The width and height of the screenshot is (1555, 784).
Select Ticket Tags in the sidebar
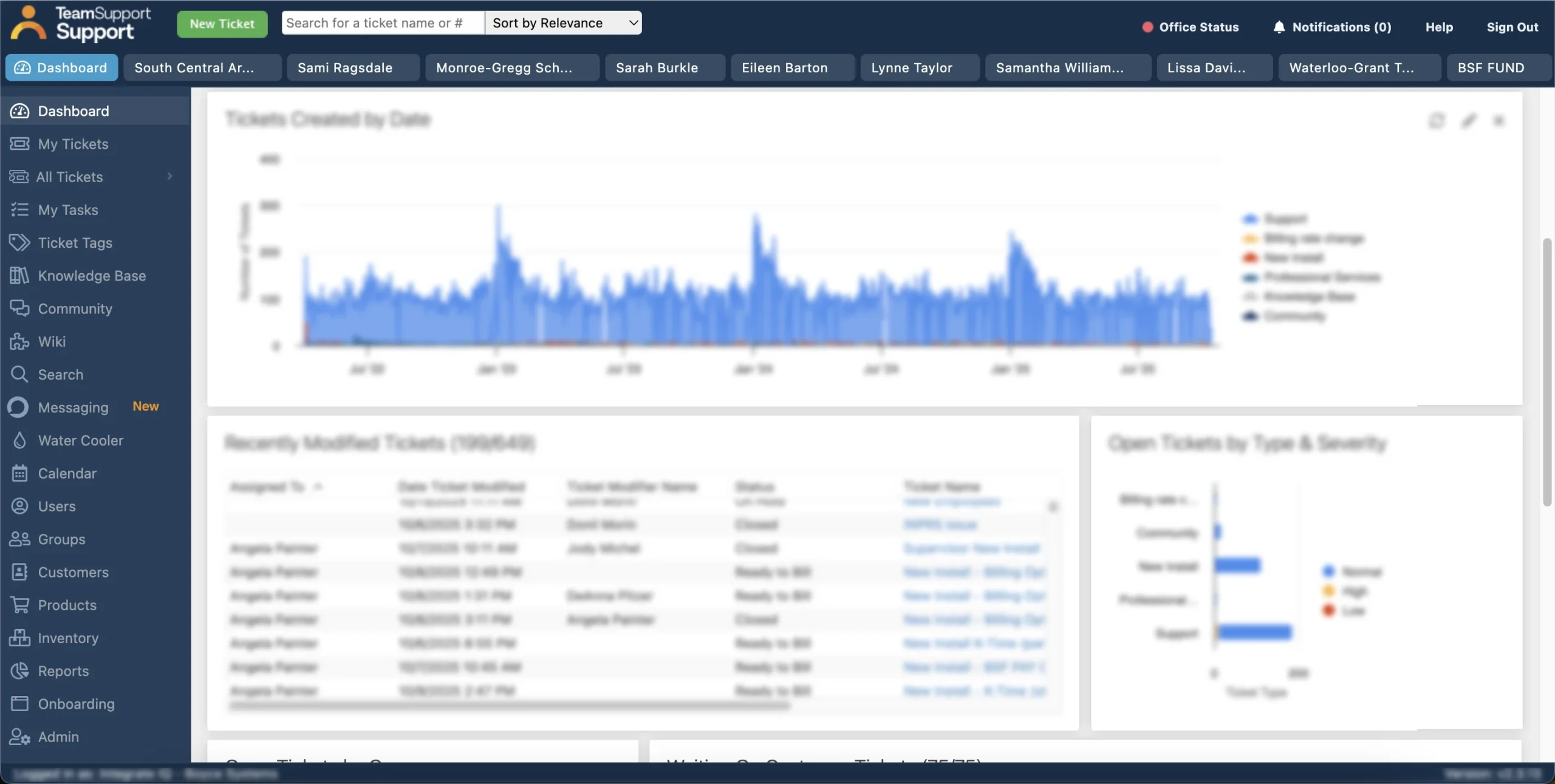(x=75, y=242)
